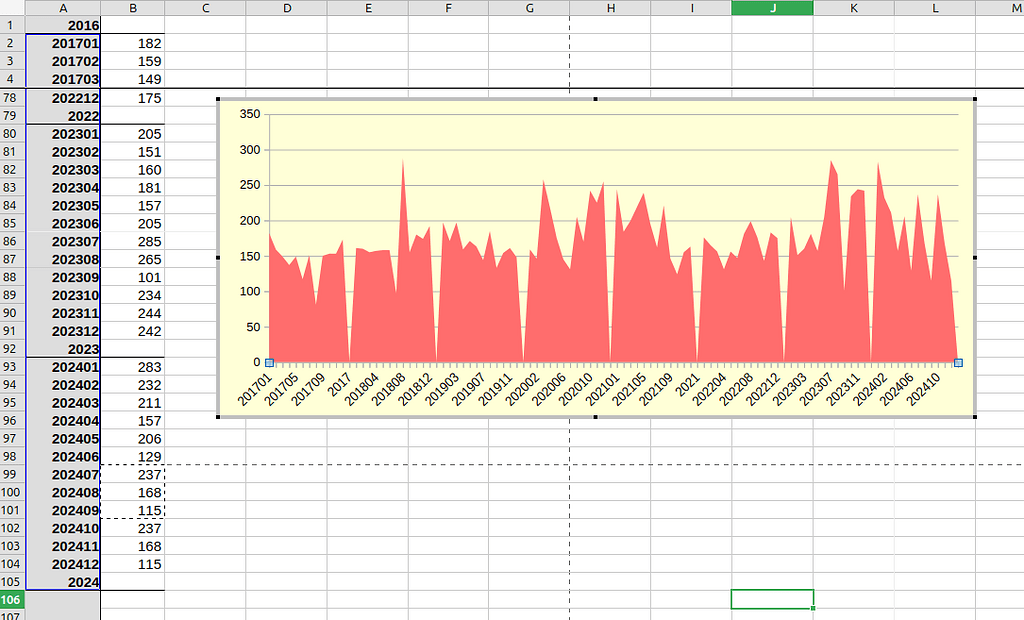Viewport: 1024px width, 620px height.
Task: Click the chart's top-center sizing handle
Action: (597, 100)
